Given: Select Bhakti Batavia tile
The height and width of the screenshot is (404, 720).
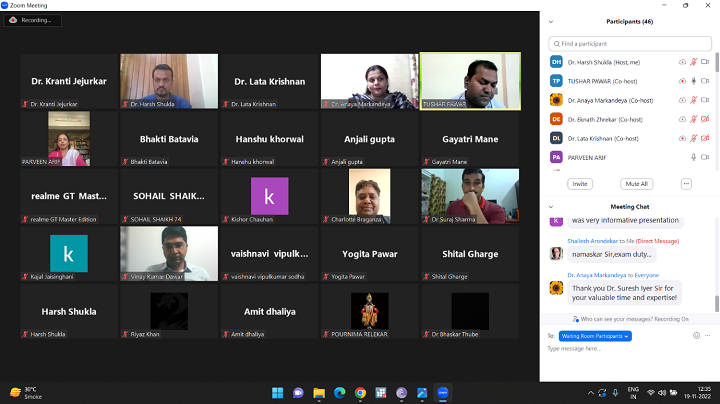Looking at the screenshot, I should click(x=169, y=139).
